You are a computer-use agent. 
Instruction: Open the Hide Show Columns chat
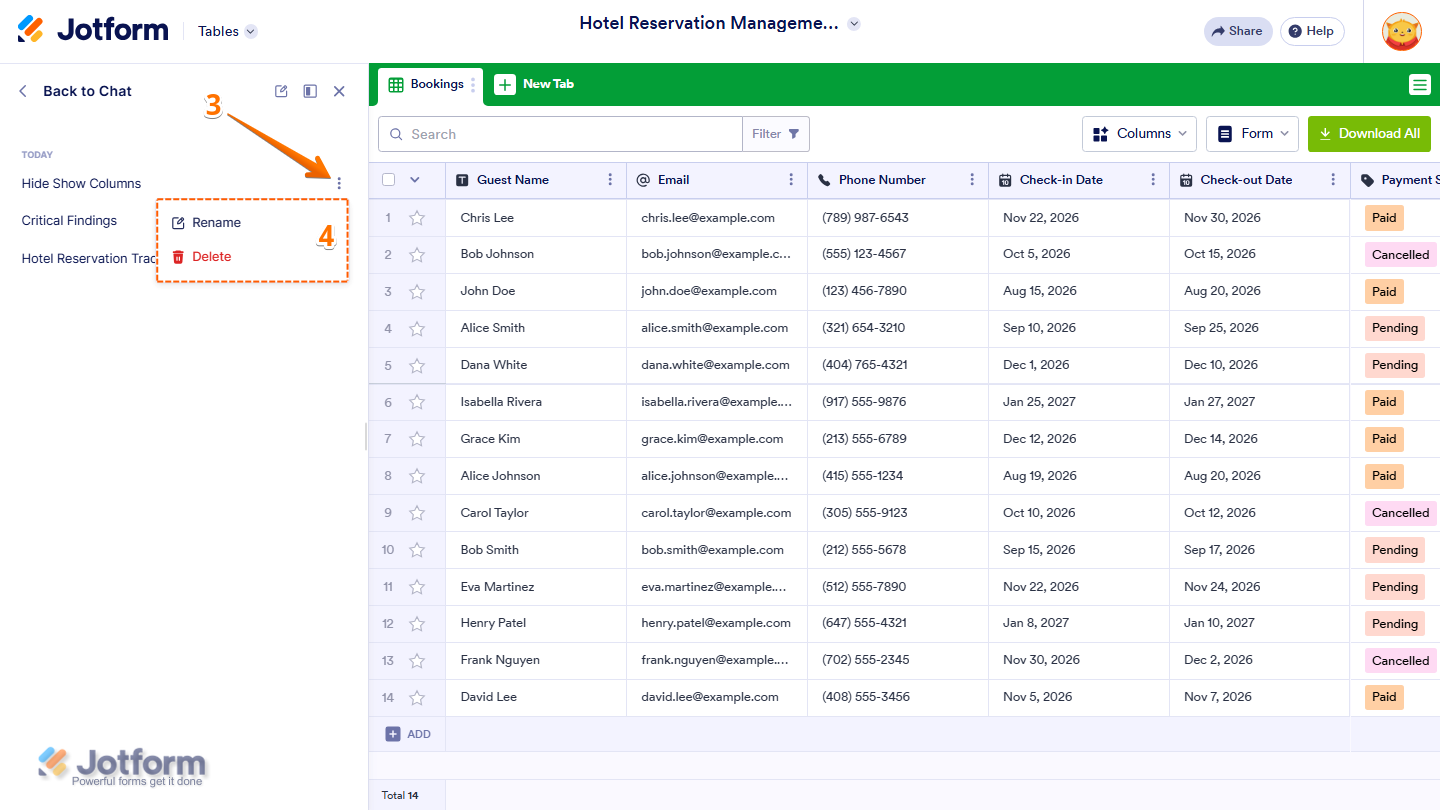point(81,184)
